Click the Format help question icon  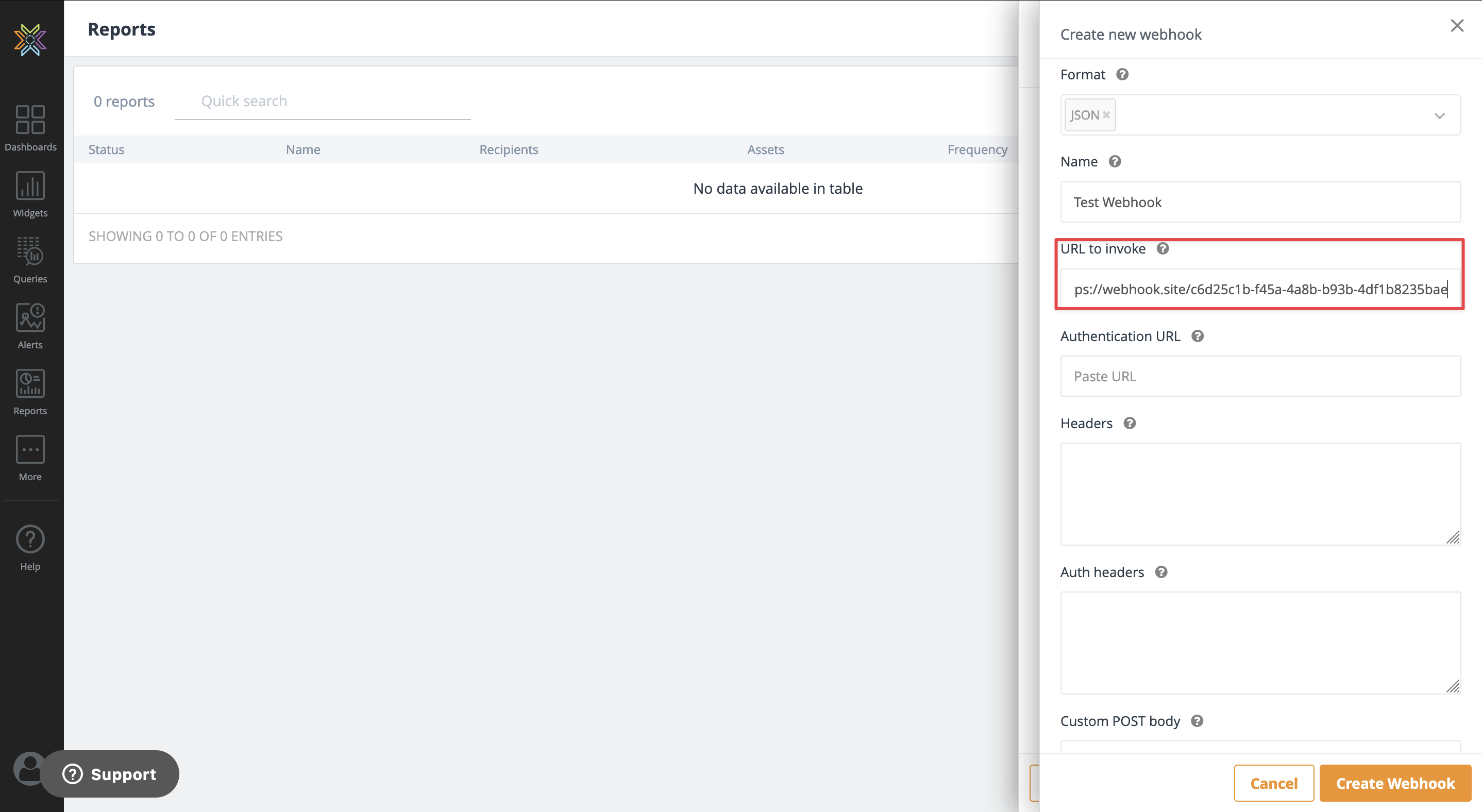[1122, 75]
